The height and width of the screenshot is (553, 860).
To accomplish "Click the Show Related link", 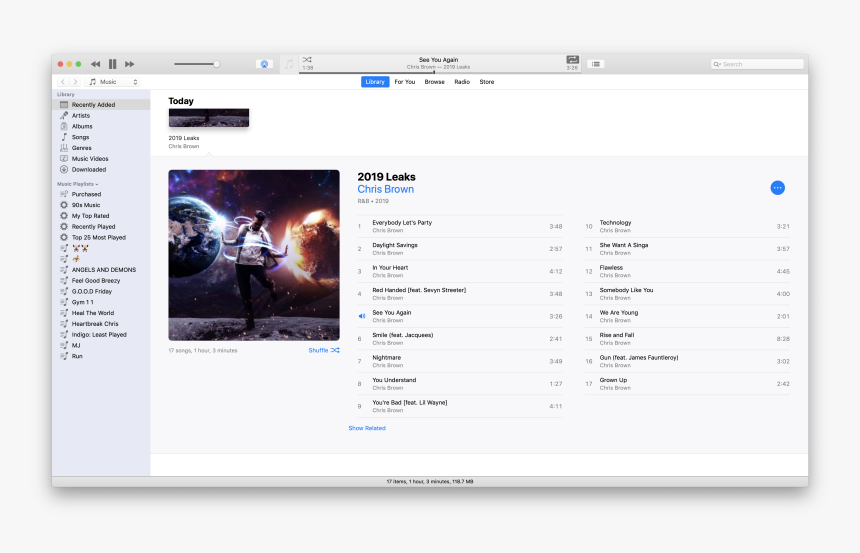I will pos(367,428).
